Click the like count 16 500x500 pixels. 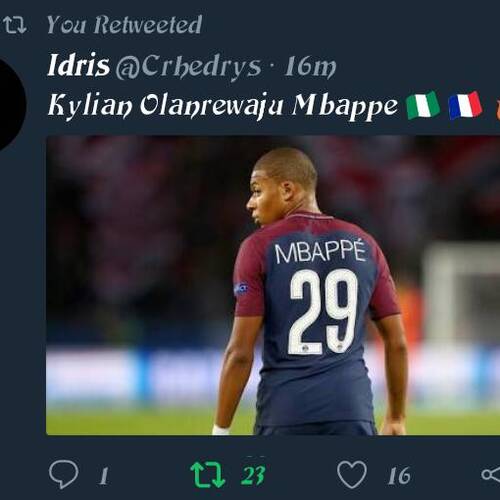399,475
